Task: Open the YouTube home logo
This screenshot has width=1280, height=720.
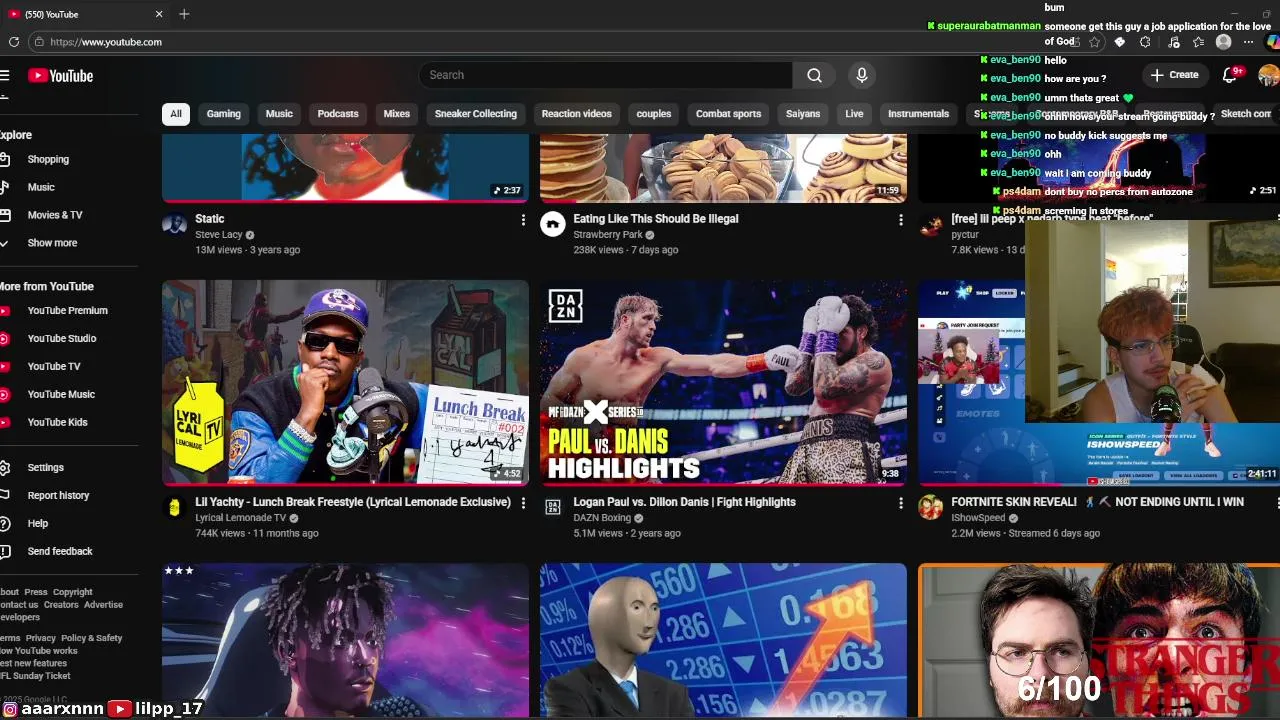Action: point(60,76)
